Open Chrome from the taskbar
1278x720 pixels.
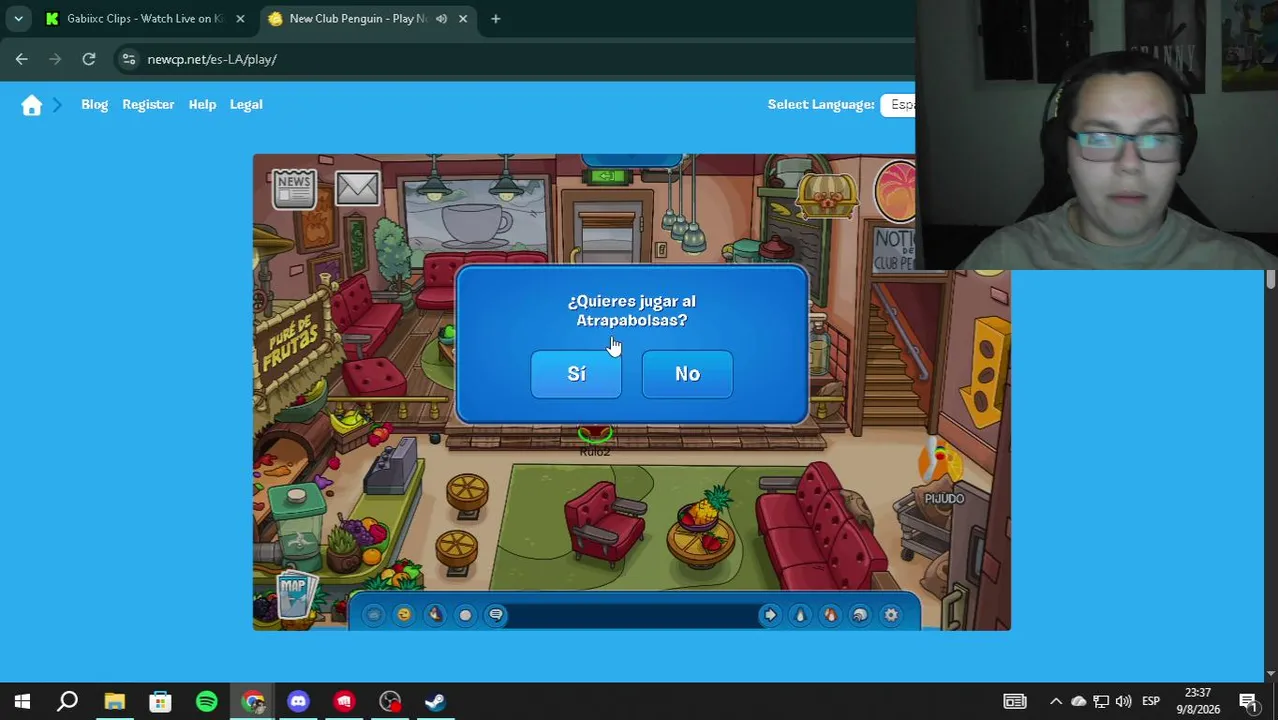click(253, 701)
